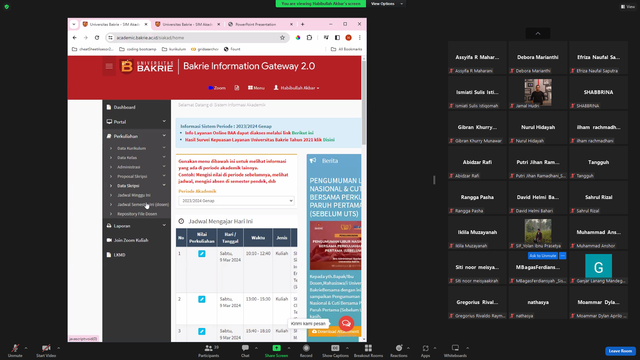640x360 pixels.
Task: Open the coding bootcamp bookmark folder
Action: click(138, 49)
